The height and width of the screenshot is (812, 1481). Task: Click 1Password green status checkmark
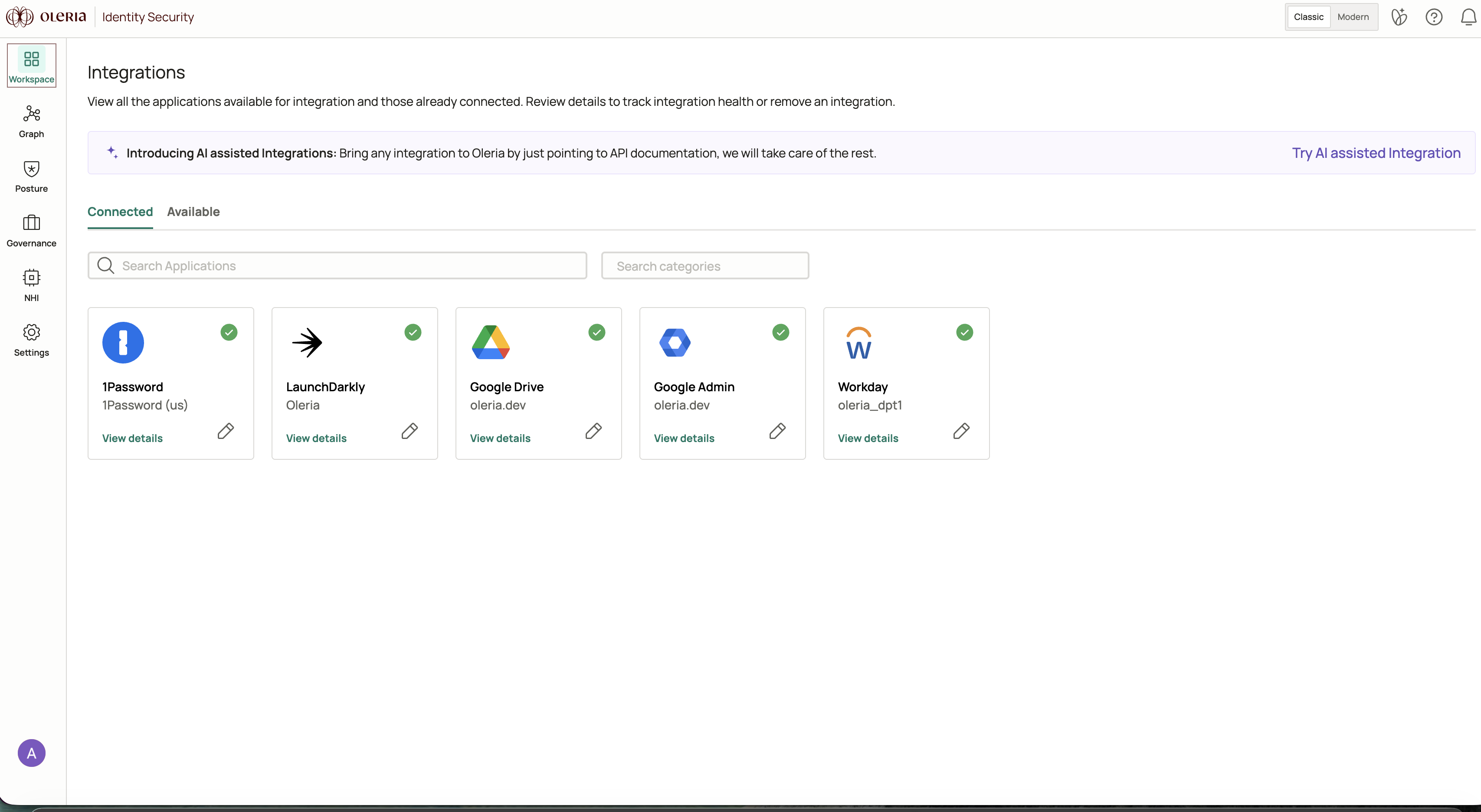tap(229, 332)
